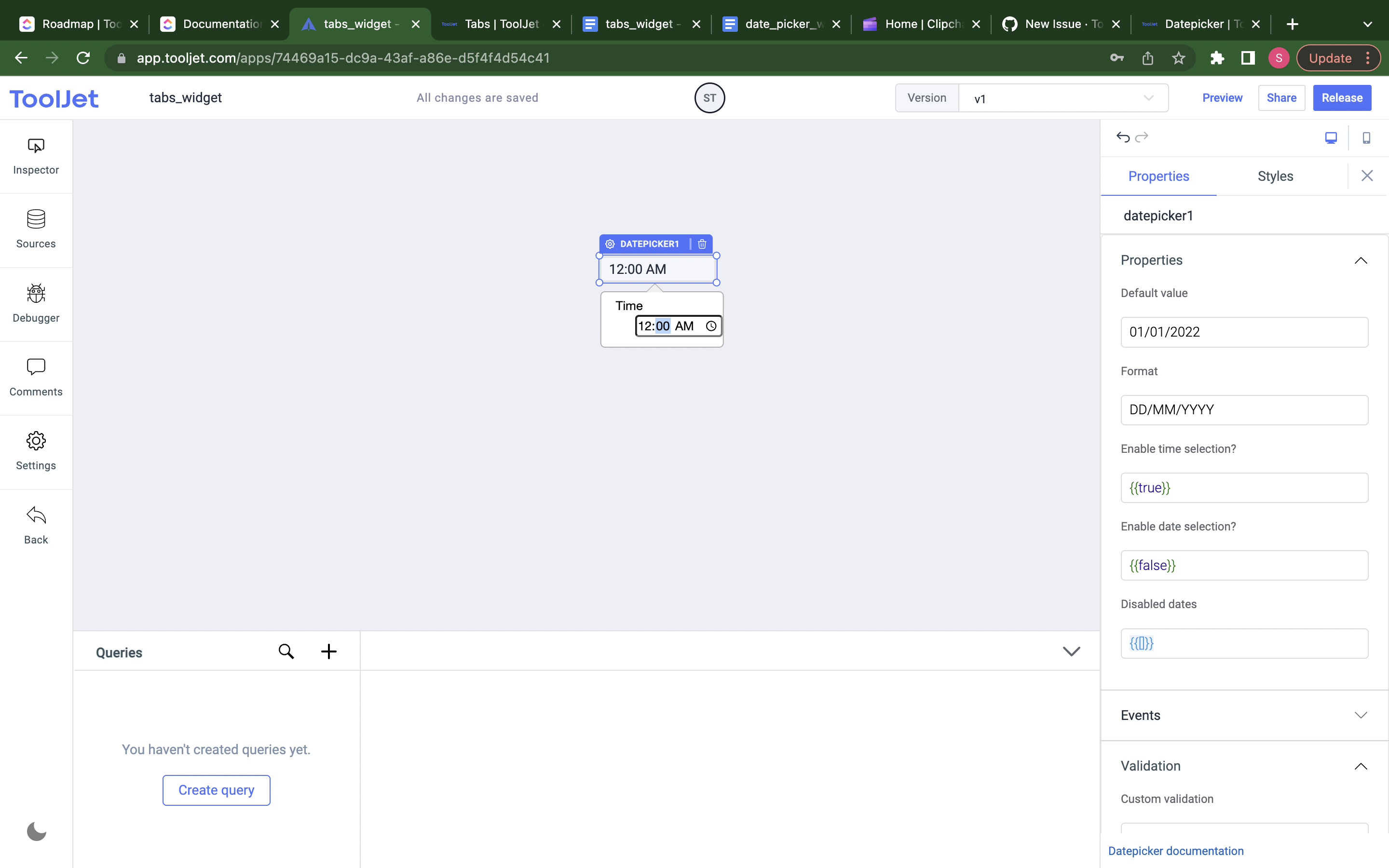Click the Enable date selection field

pos(1244,566)
